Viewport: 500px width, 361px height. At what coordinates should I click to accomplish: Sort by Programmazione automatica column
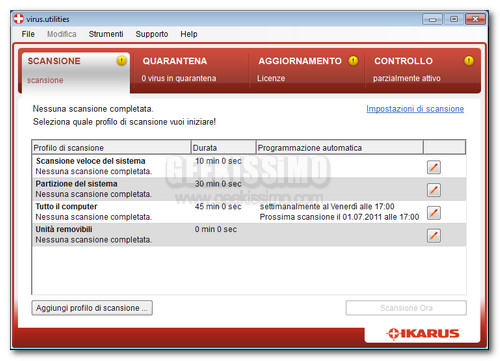(340, 147)
